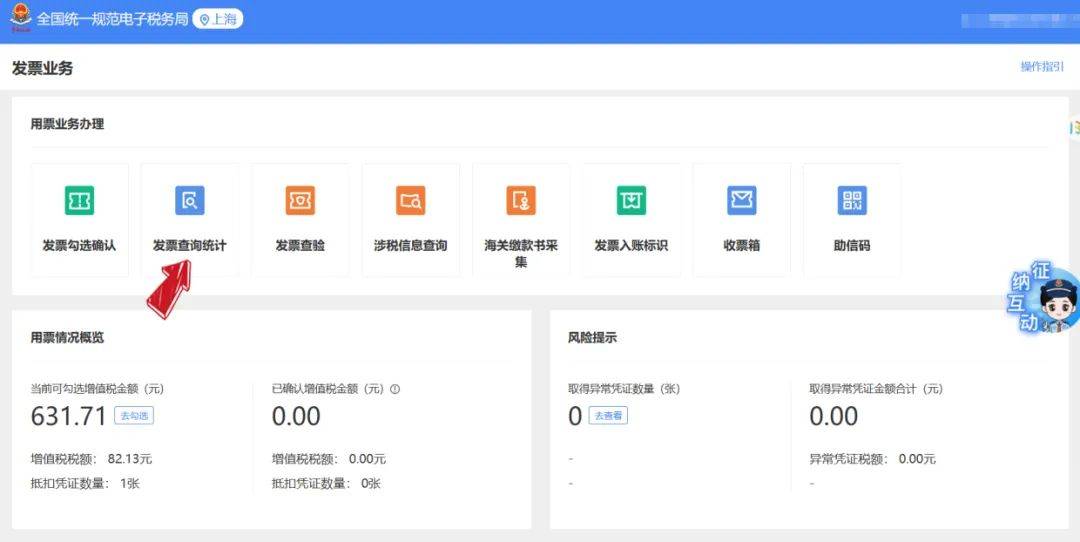Click the partially hidden icon at right edge
This screenshot has width=1080, height=542.
(x=1074, y=127)
